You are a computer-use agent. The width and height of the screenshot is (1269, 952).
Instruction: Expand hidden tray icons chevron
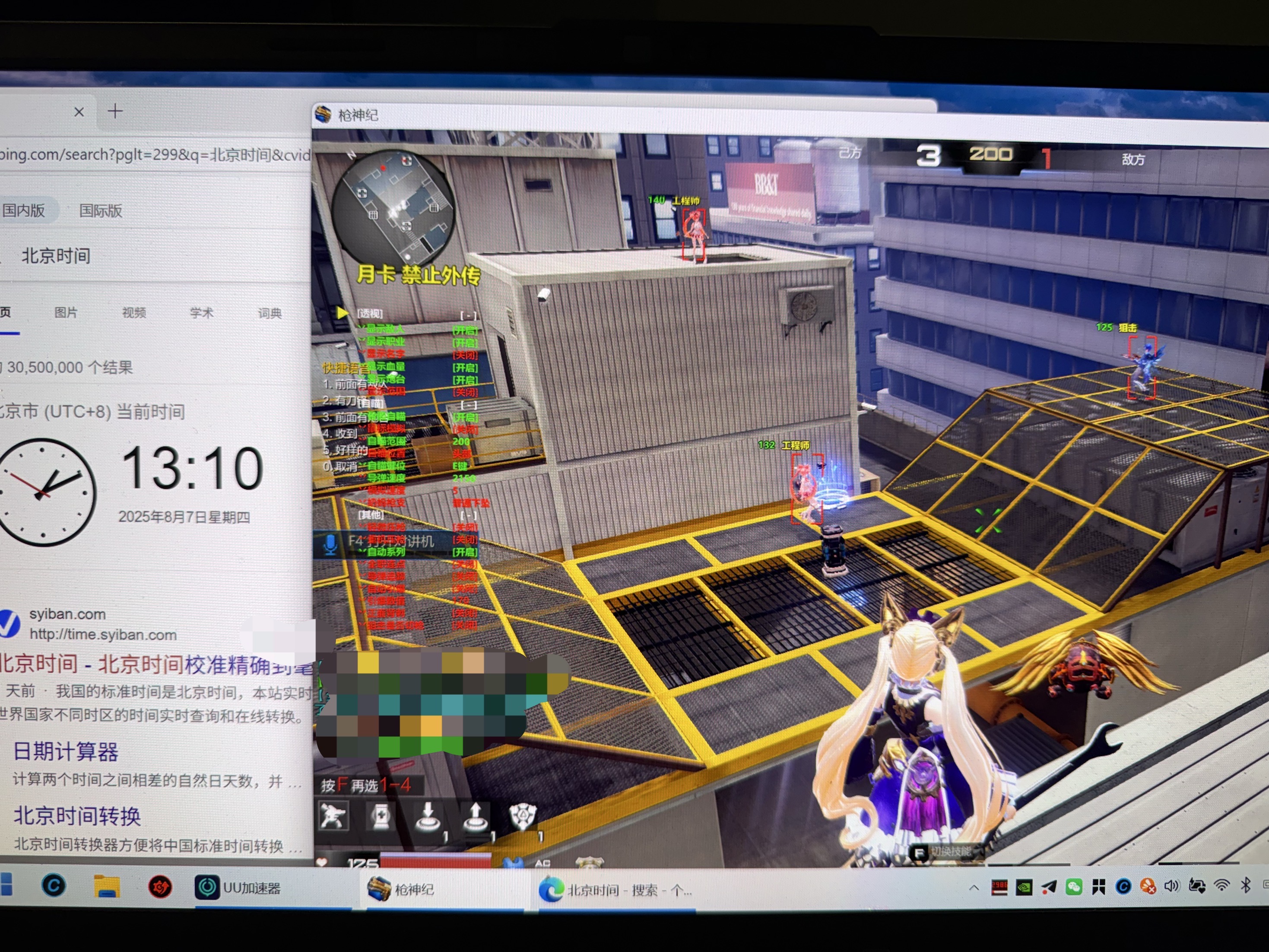click(x=974, y=888)
